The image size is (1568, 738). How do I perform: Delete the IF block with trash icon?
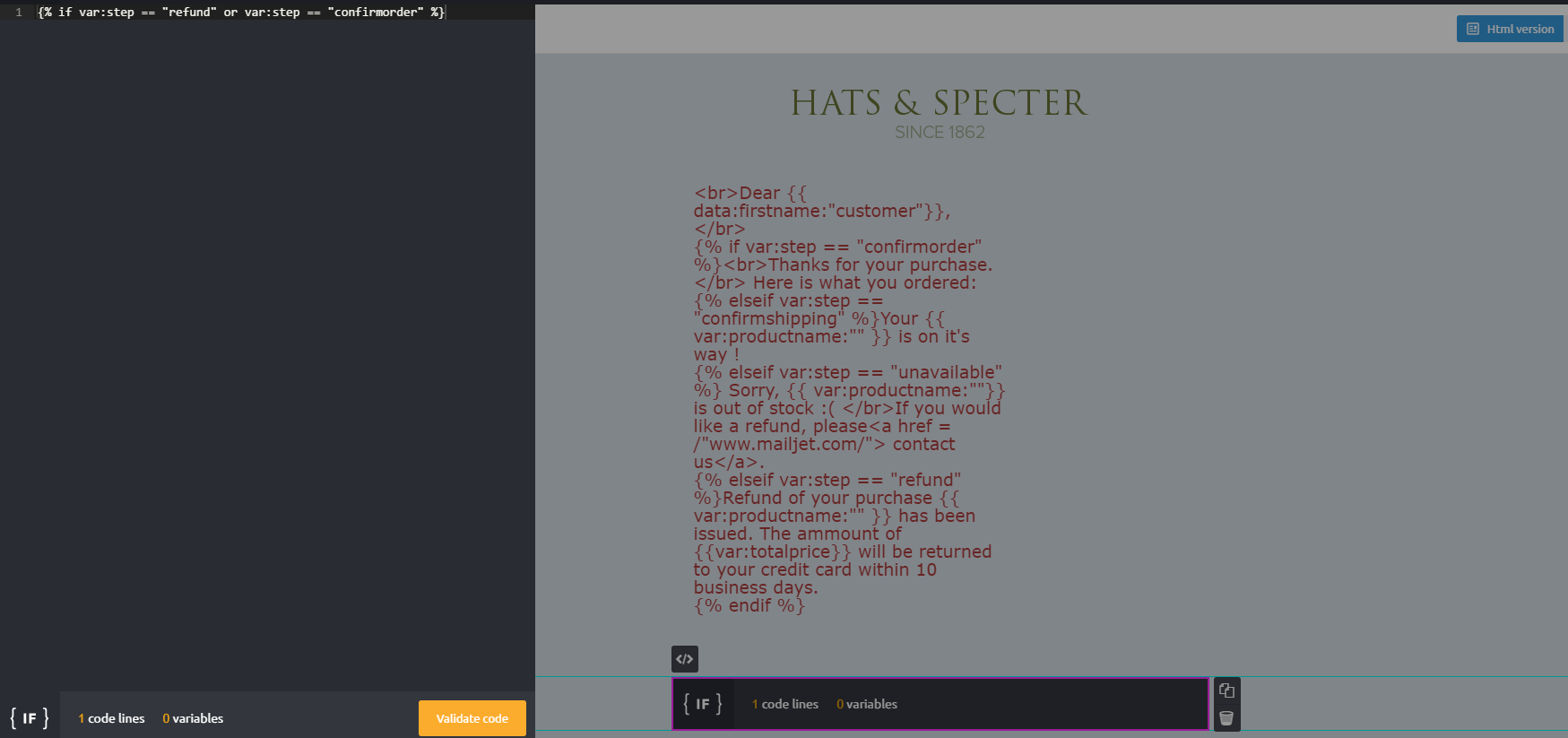point(1226,718)
